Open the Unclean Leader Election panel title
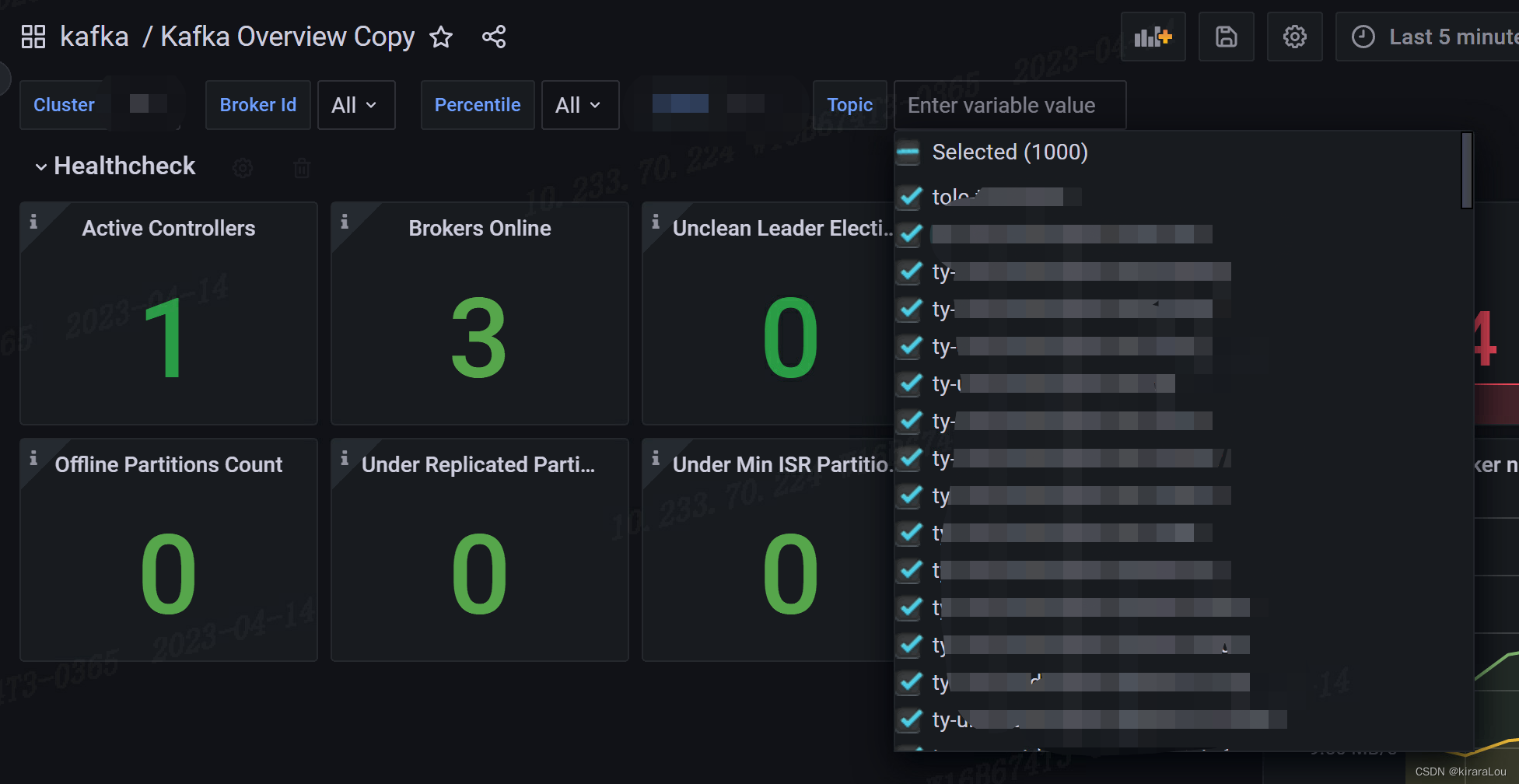1519x784 pixels. [x=782, y=228]
